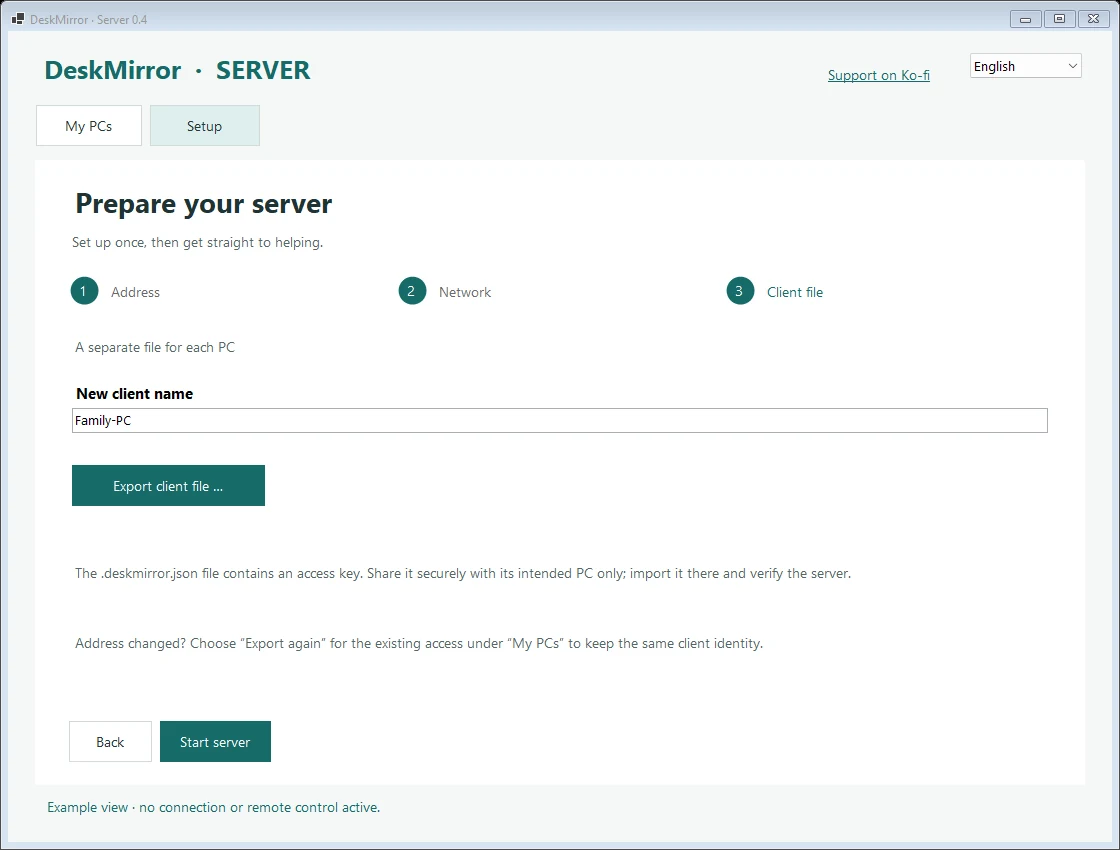Viewport: 1120px width, 850px height.
Task: Click 'A separate file for each PC' text
Action: [x=155, y=347]
